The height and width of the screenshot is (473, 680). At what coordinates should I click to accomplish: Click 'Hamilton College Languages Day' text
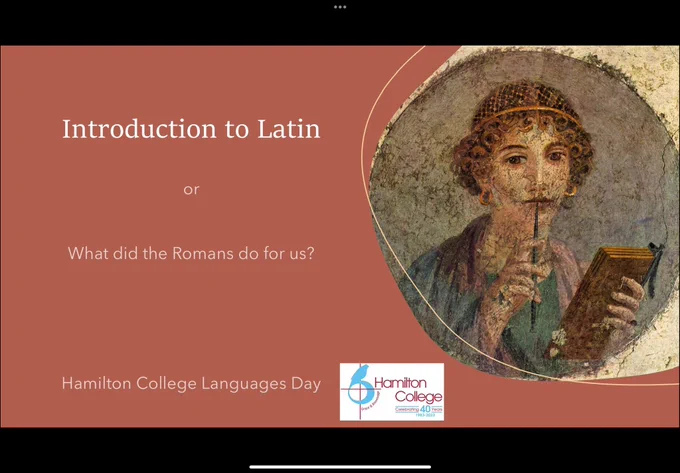(191, 383)
